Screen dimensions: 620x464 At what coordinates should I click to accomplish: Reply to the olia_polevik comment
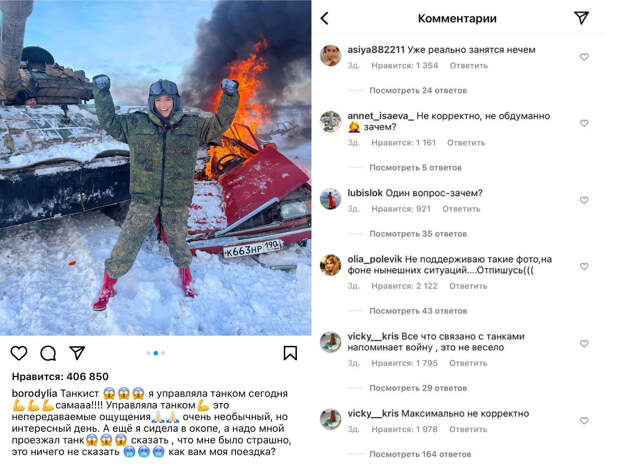[x=468, y=286]
